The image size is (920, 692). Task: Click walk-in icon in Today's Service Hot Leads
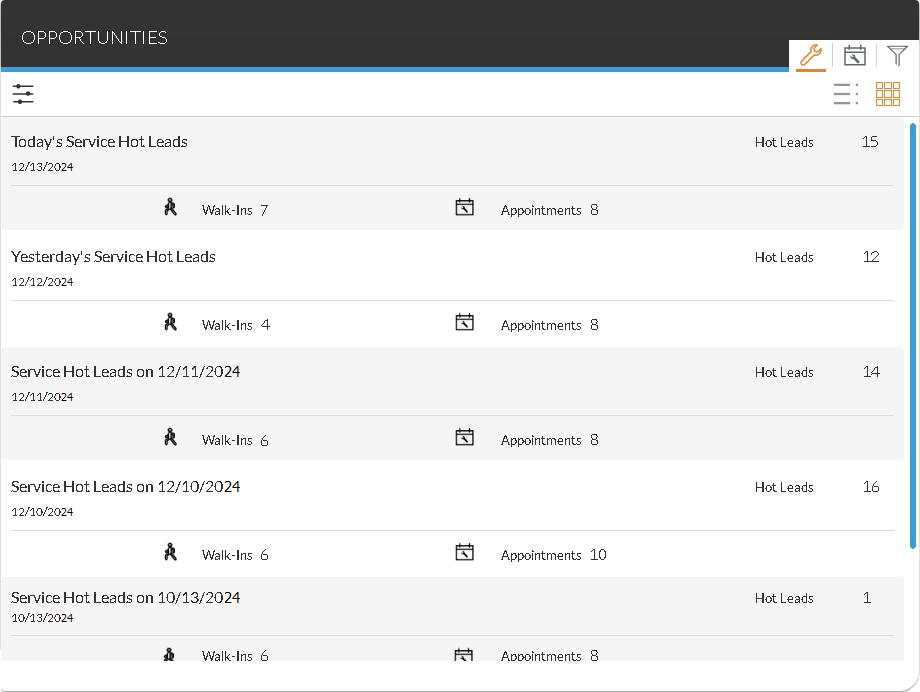coord(170,208)
